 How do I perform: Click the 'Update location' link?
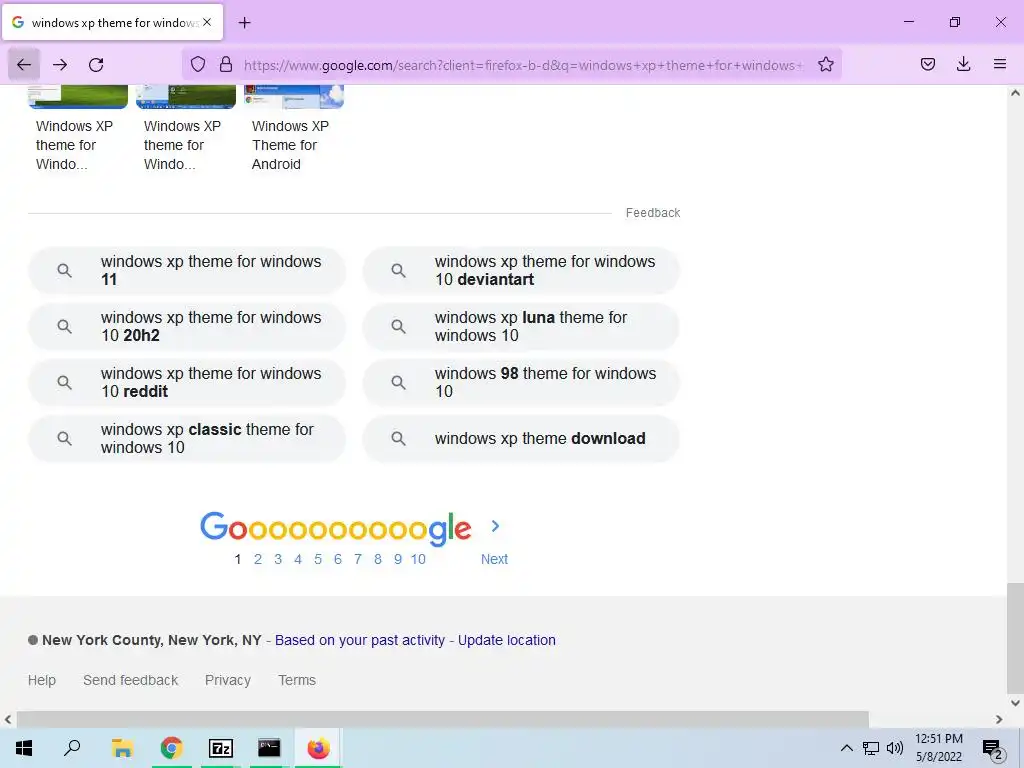click(507, 640)
